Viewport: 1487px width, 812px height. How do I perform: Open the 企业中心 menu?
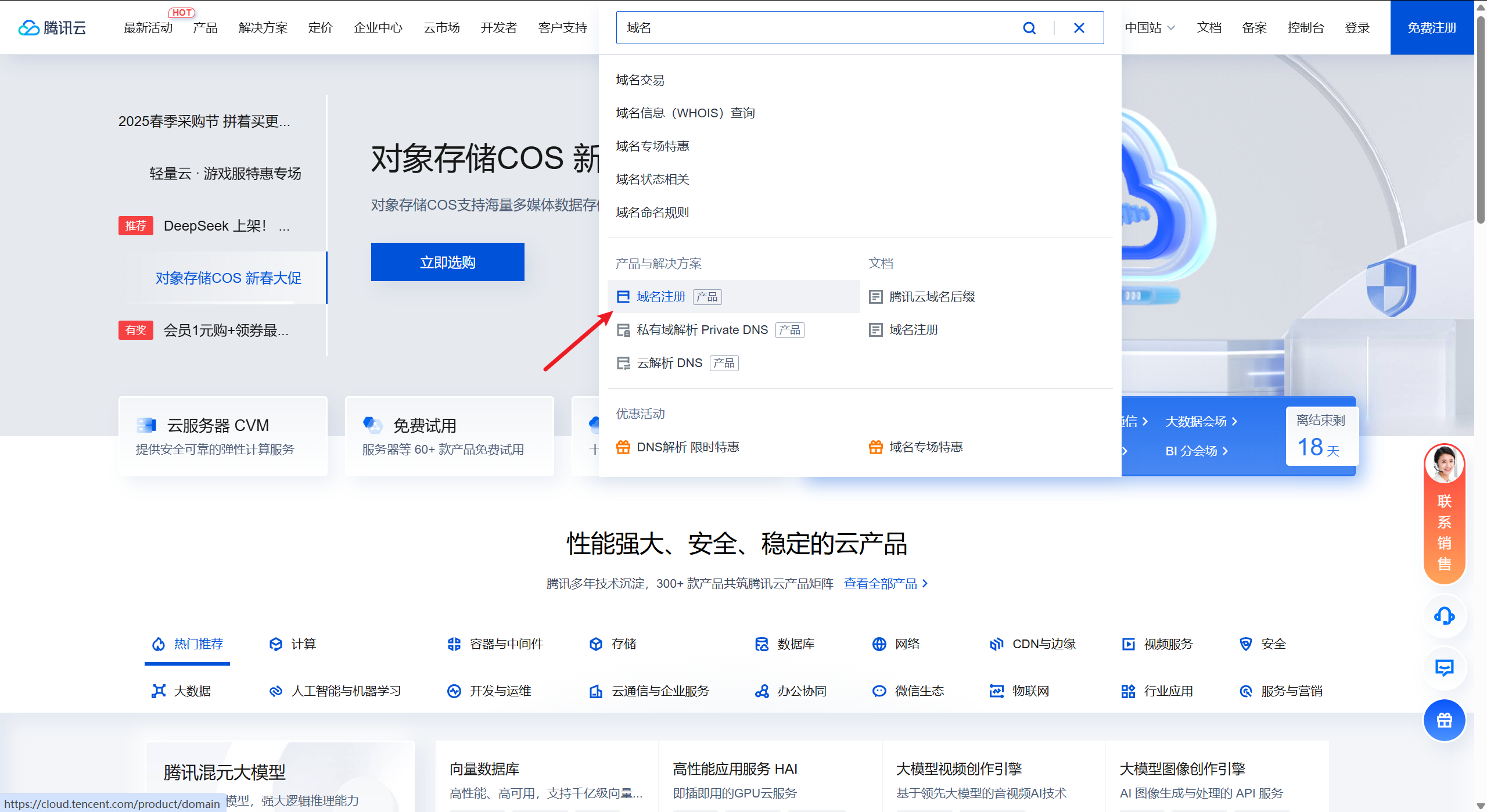[378, 28]
